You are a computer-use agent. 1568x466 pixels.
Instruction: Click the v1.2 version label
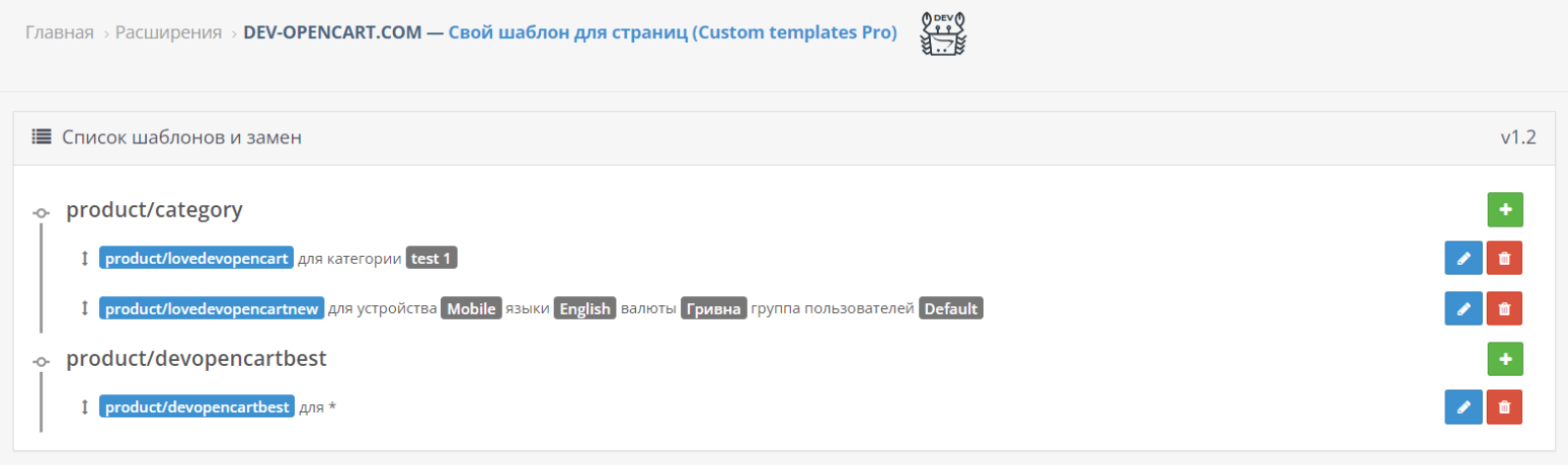coord(1518,137)
